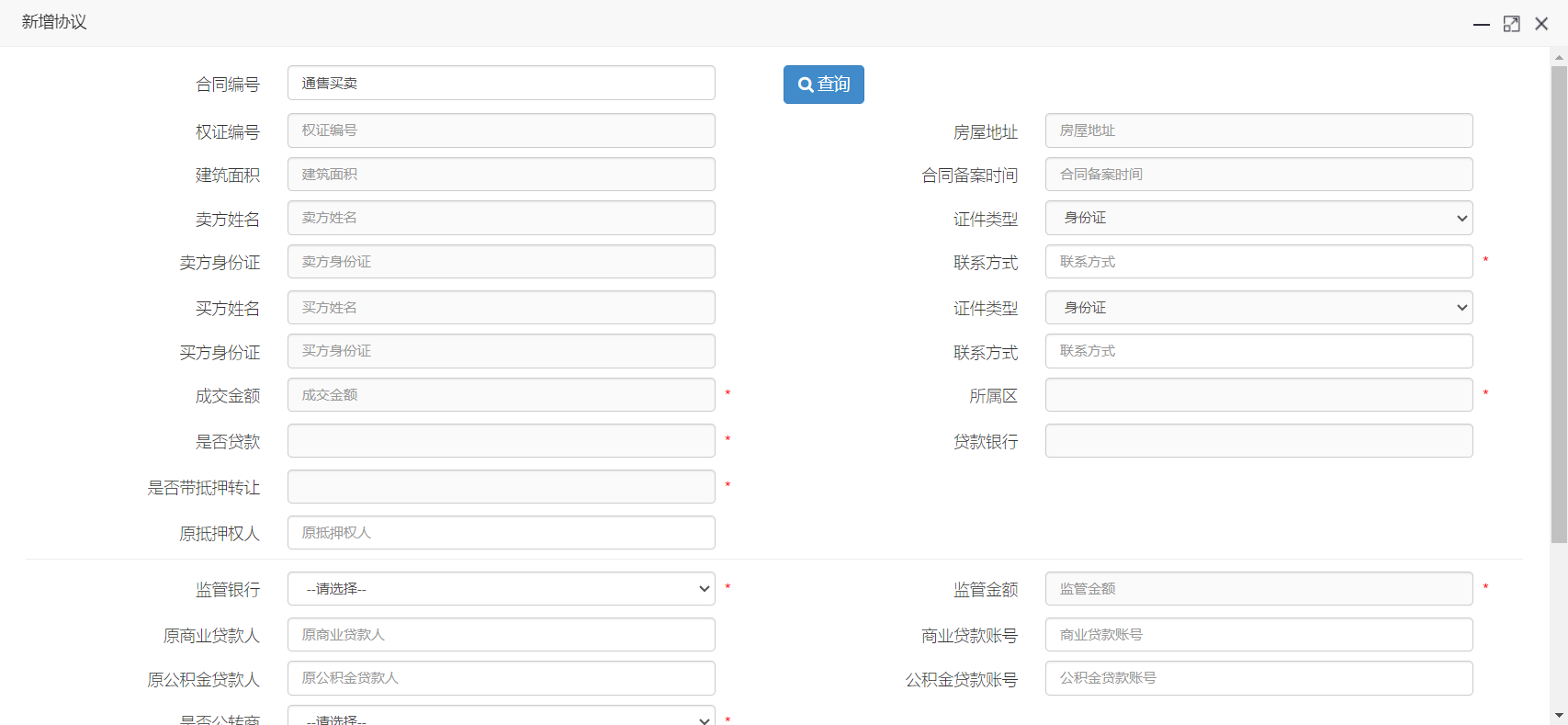Focus the 合同编号 input field
Viewport: 1568px width, 725px height.
pyautogui.click(x=502, y=83)
